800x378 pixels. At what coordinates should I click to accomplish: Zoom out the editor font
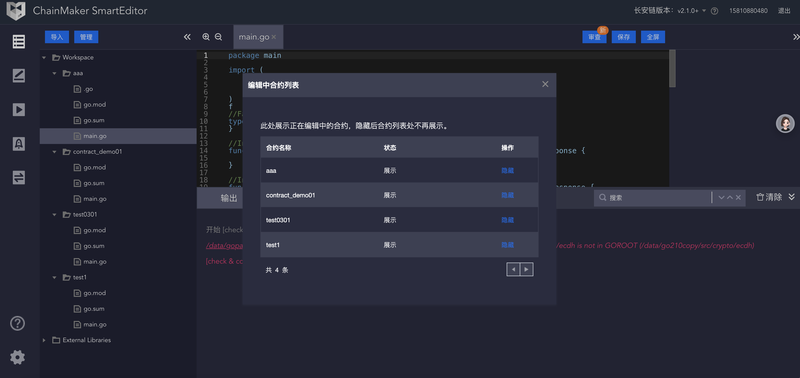(218, 37)
